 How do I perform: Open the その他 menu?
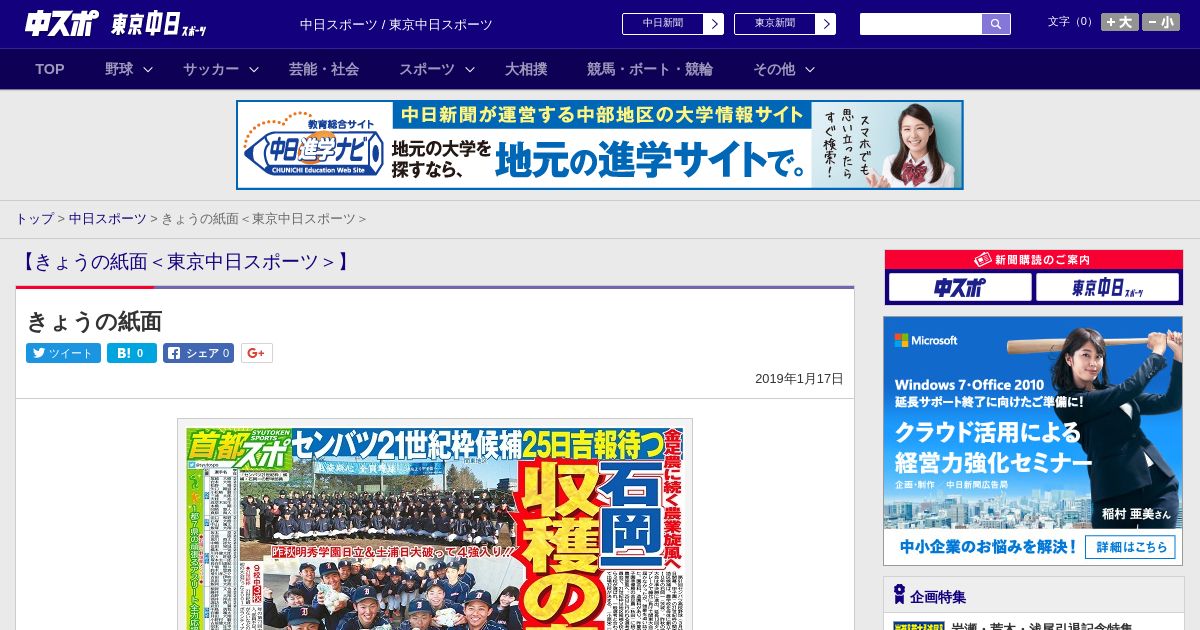coord(774,69)
